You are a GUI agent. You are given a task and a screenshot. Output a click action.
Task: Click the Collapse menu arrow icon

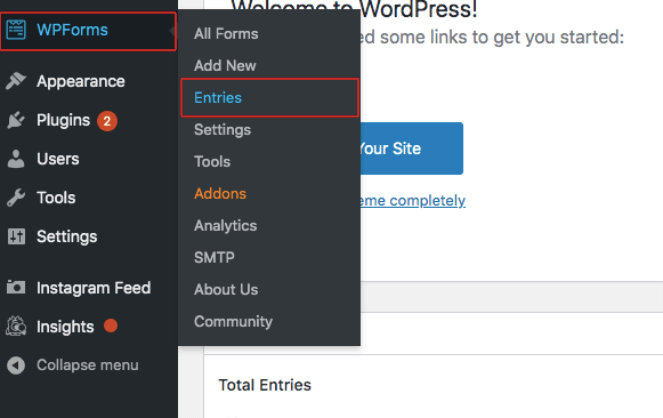tap(16, 365)
